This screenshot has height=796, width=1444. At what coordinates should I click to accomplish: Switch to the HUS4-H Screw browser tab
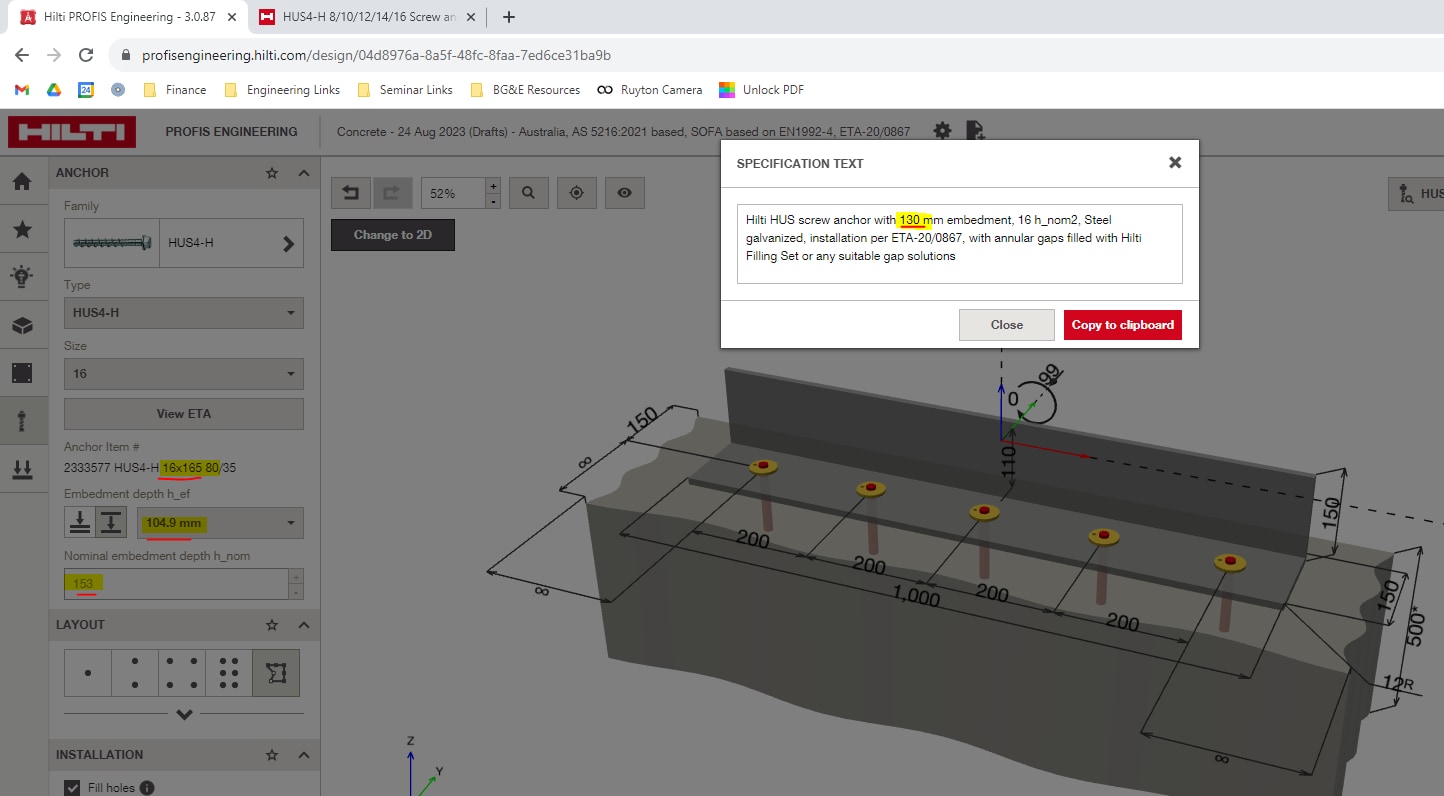[367, 17]
